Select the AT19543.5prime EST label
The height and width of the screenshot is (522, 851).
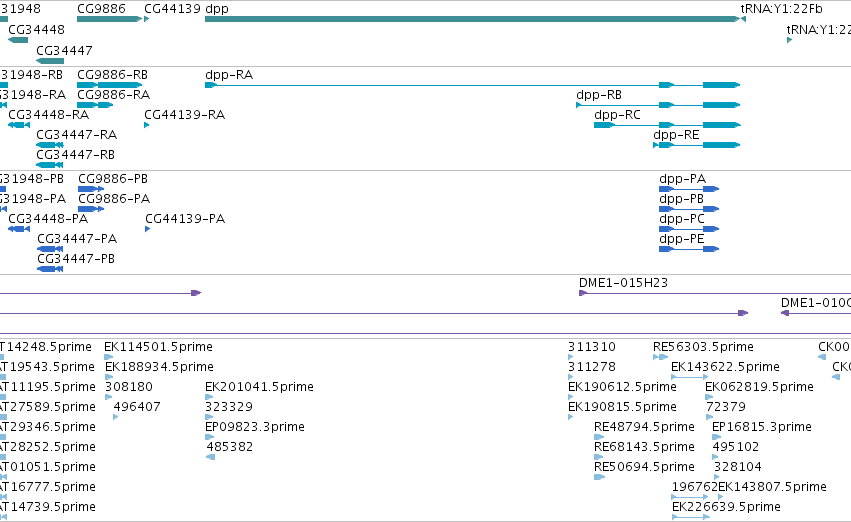pyautogui.click(x=47, y=367)
